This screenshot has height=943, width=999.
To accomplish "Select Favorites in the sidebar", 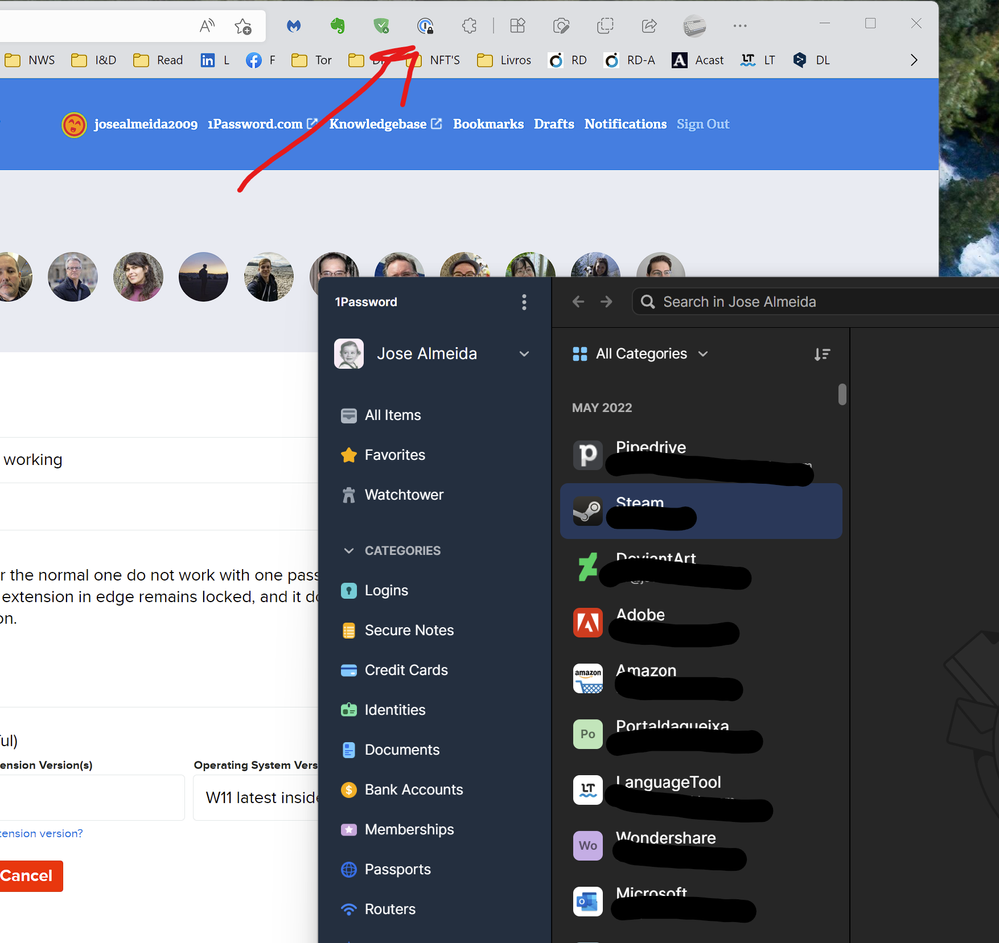I will pyautogui.click(x=394, y=455).
